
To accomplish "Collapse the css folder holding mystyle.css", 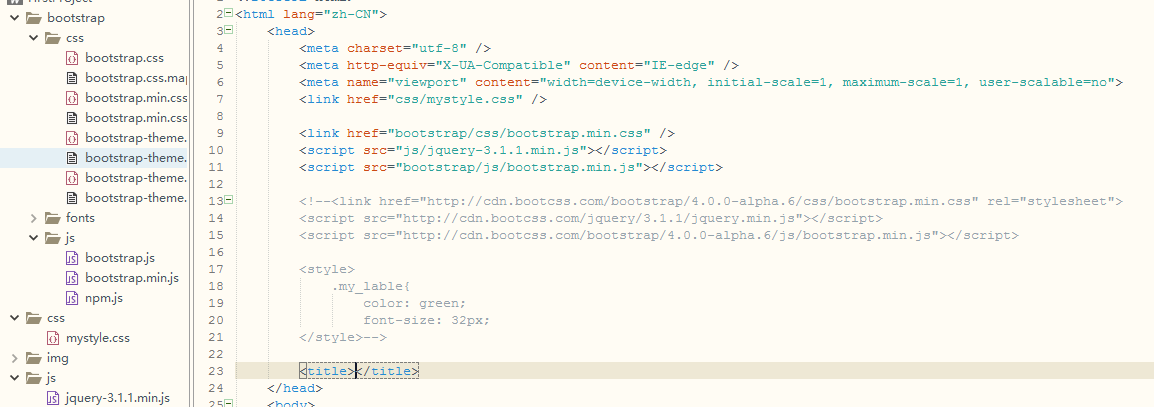I will [15, 318].
